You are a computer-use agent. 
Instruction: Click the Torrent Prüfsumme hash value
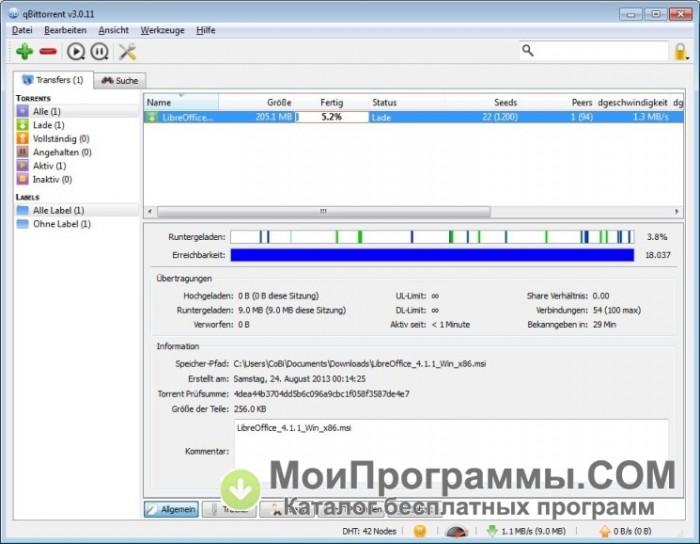click(x=321, y=394)
